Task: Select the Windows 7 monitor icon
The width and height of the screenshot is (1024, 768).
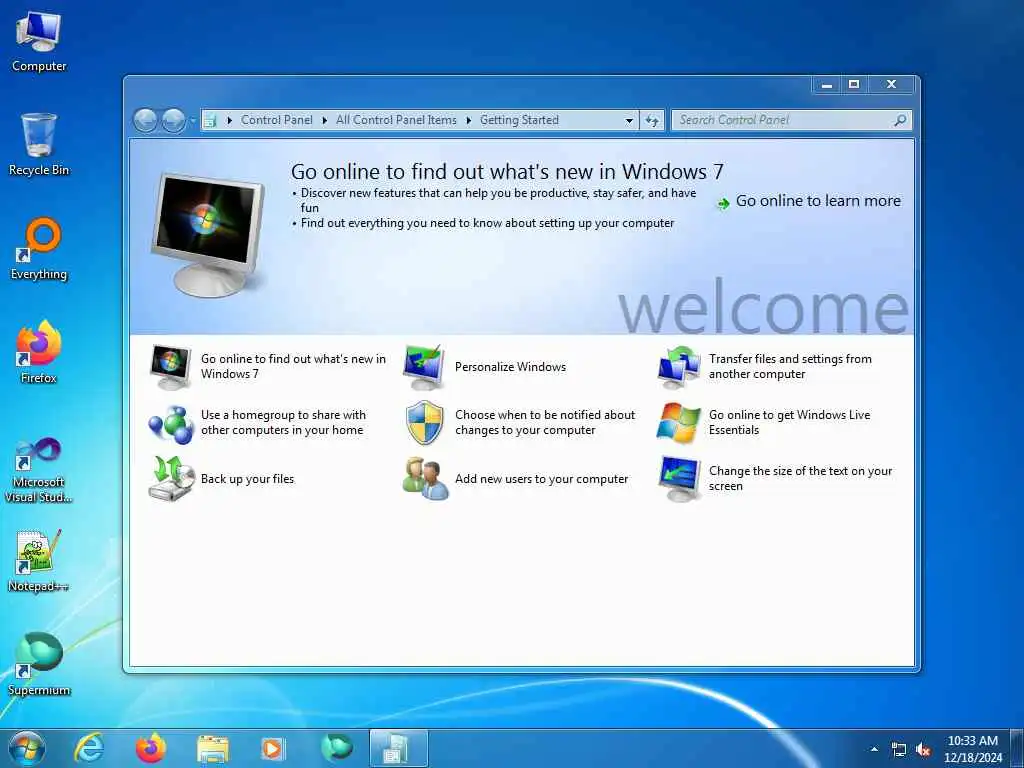Action: pyautogui.click(x=170, y=366)
